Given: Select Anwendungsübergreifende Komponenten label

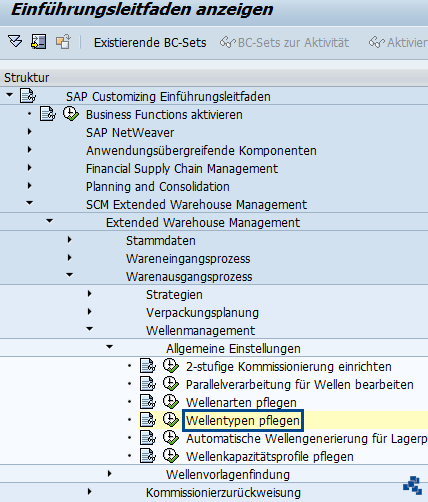Looking at the screenshot, I should [x=201, y=151].
